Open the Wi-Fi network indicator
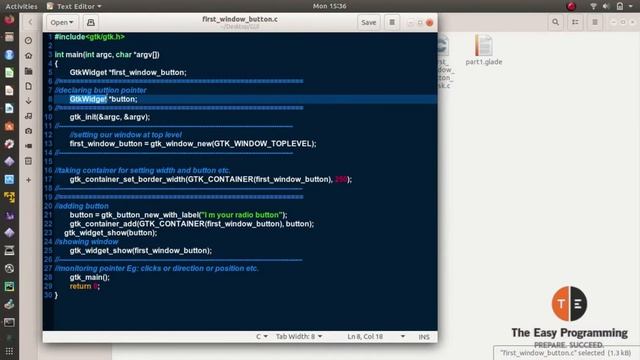The width and height of the screenshot is (640, 360). [593, 6]
